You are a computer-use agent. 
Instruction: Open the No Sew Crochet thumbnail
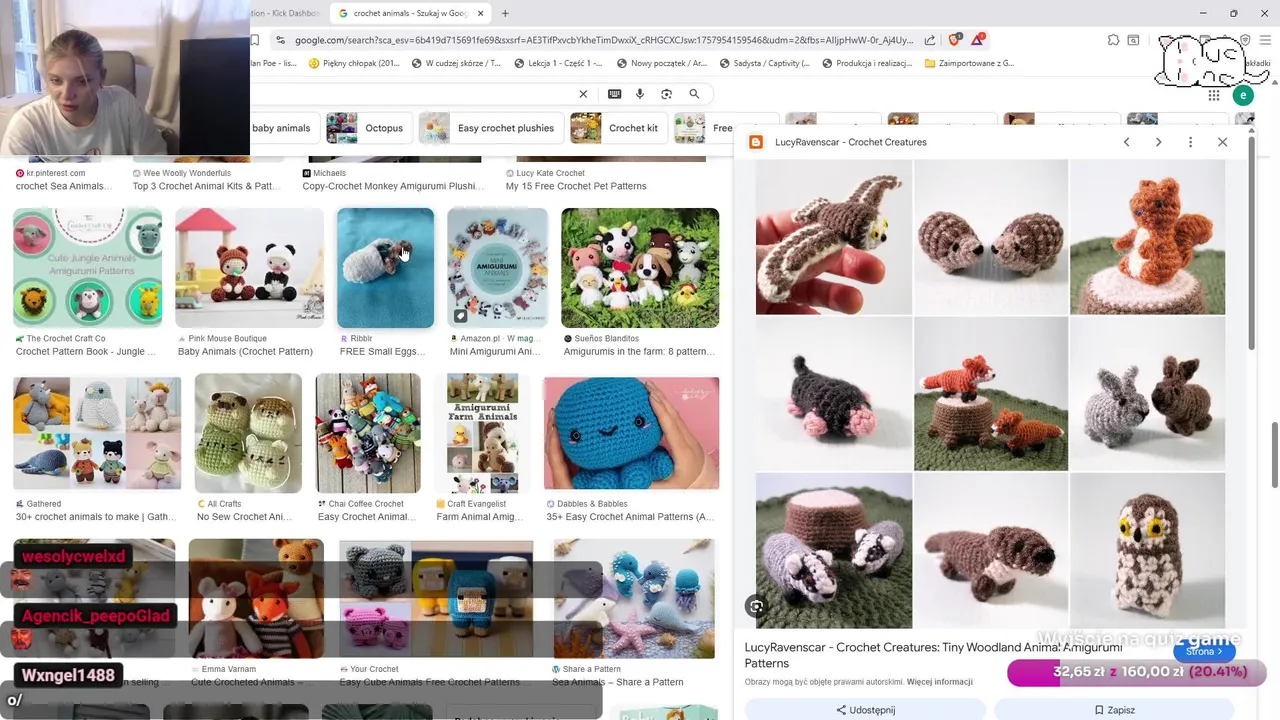coord(248,433)
